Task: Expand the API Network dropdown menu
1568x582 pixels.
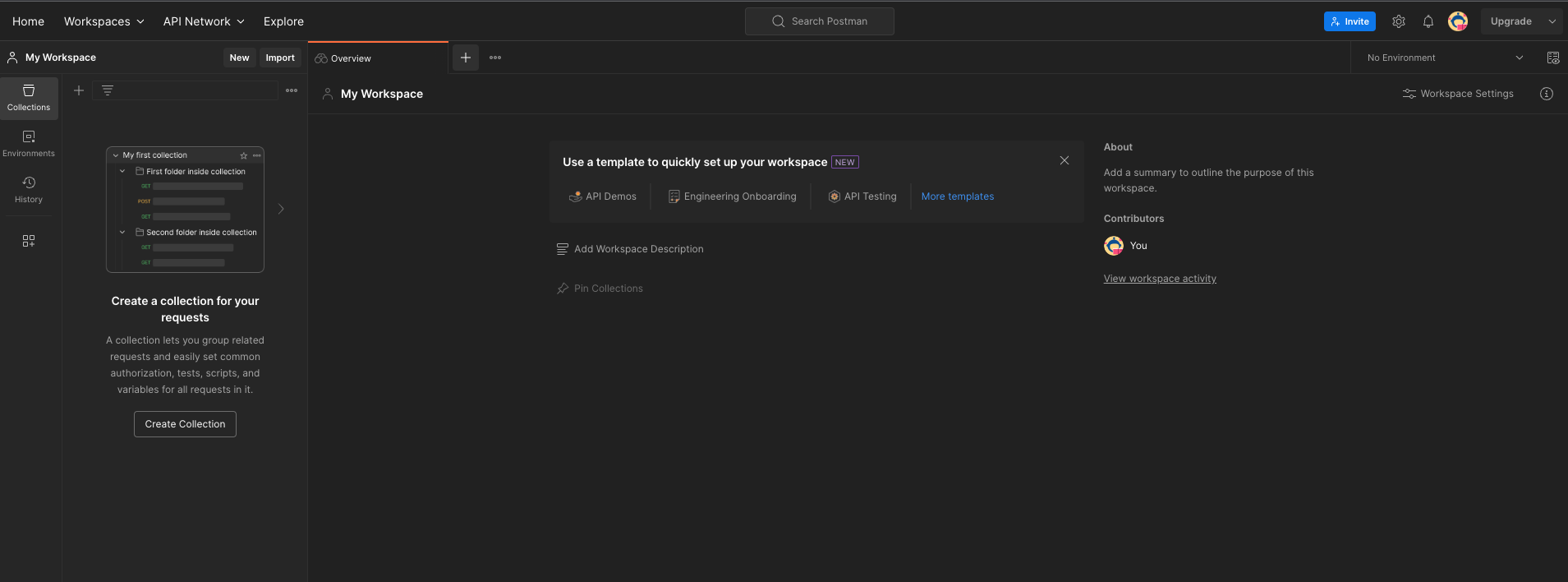Action: (x=204, y=21)
